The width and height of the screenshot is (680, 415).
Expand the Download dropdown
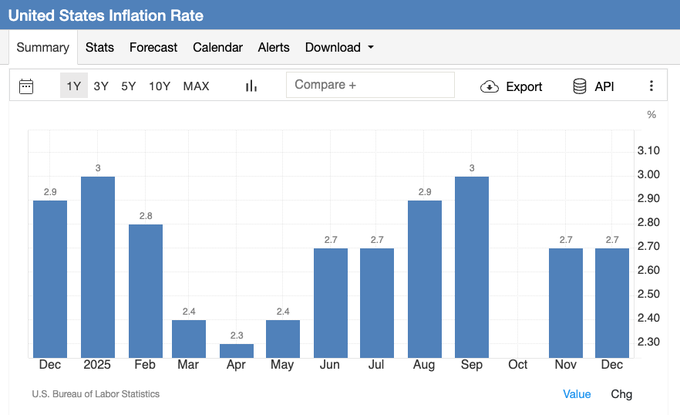(339, 47)
